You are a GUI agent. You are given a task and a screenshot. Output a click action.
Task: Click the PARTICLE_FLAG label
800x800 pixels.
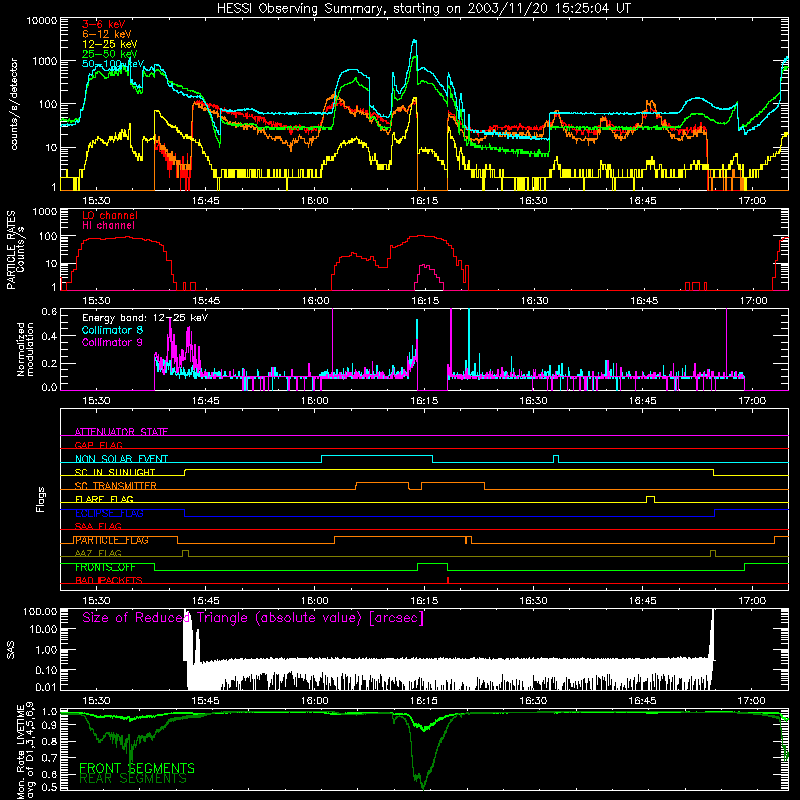(x=112, y=540)
